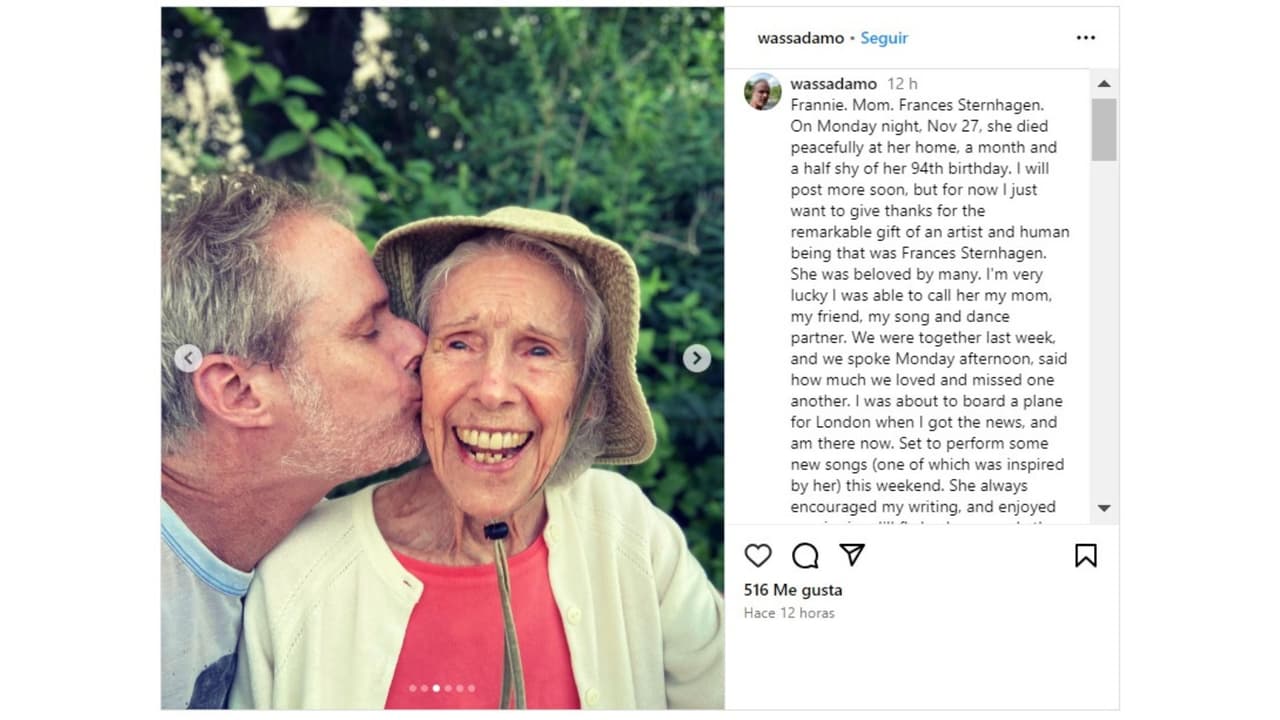
Task: Open comments via the speech bubble icon
Action: coord(805,556)
